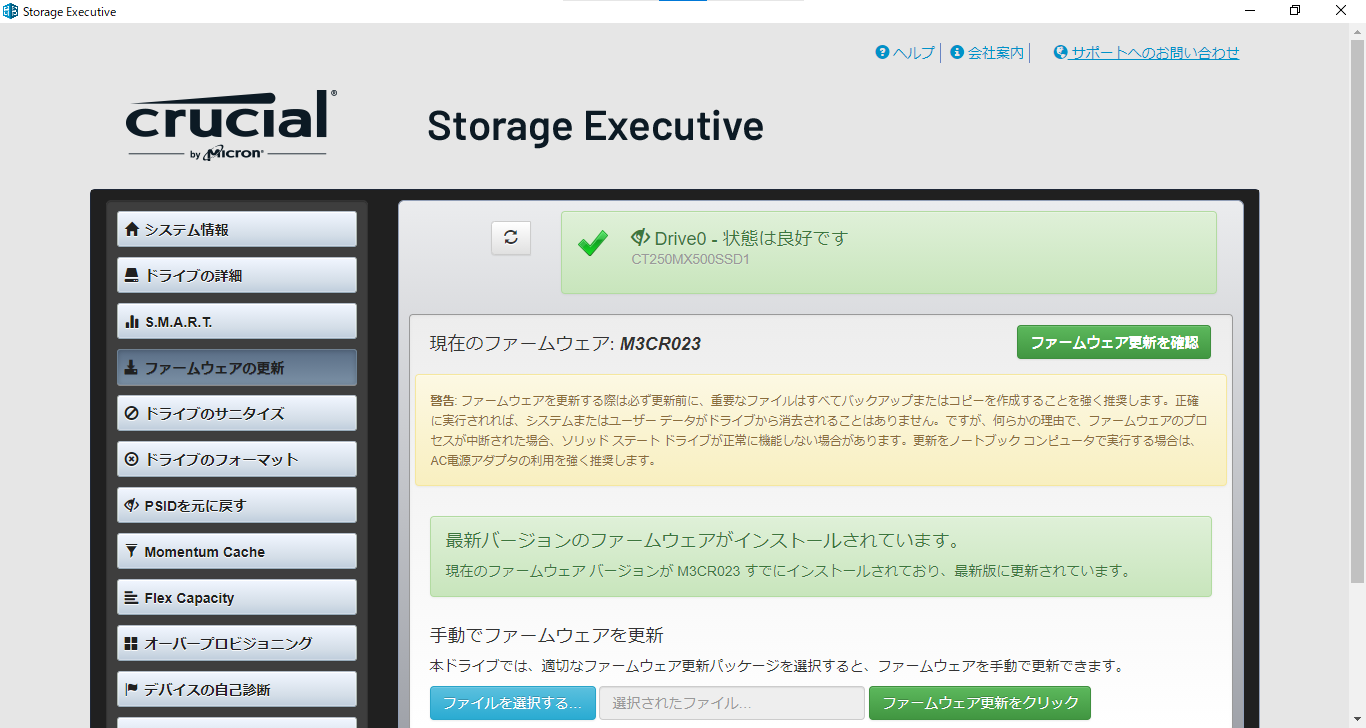The width and height of the screenshot is (1366, 728).
Task: Click the Storage Executive title bar app icon
Action: (11, 12)
